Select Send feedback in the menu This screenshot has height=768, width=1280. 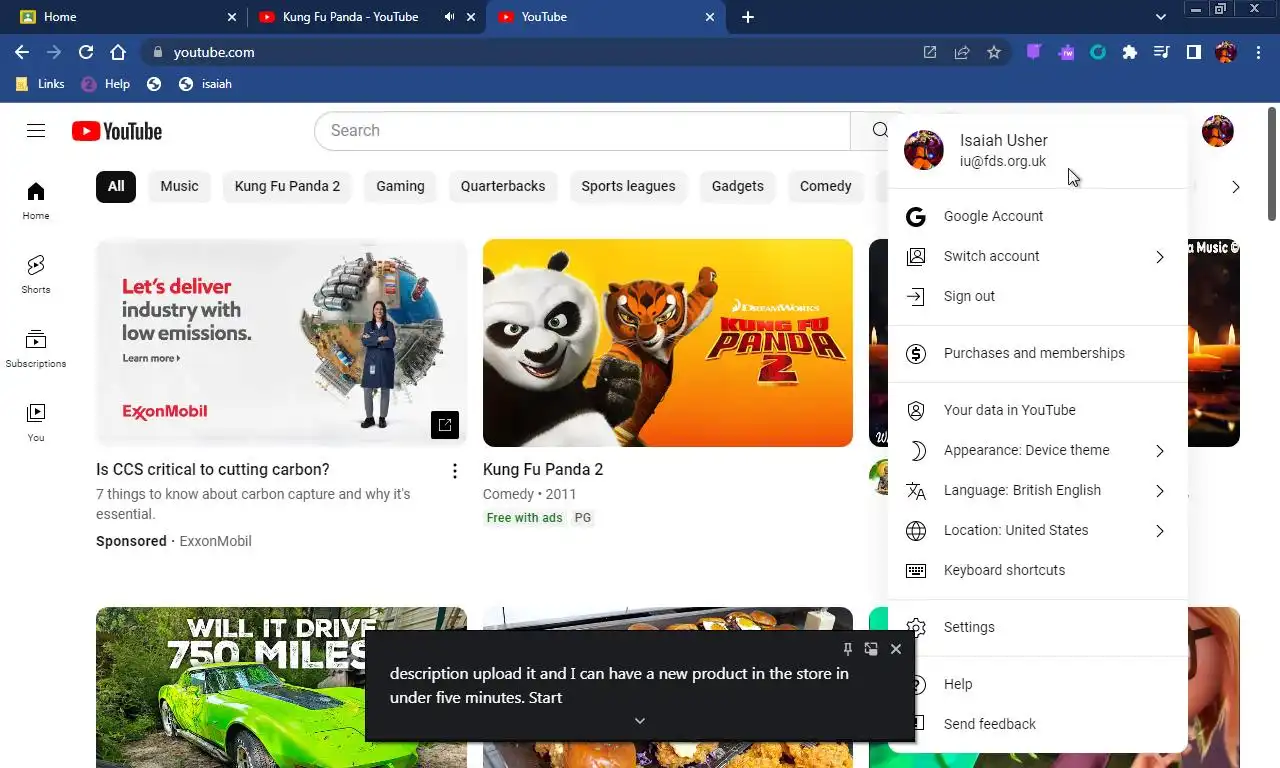[x=1038, y=724]
